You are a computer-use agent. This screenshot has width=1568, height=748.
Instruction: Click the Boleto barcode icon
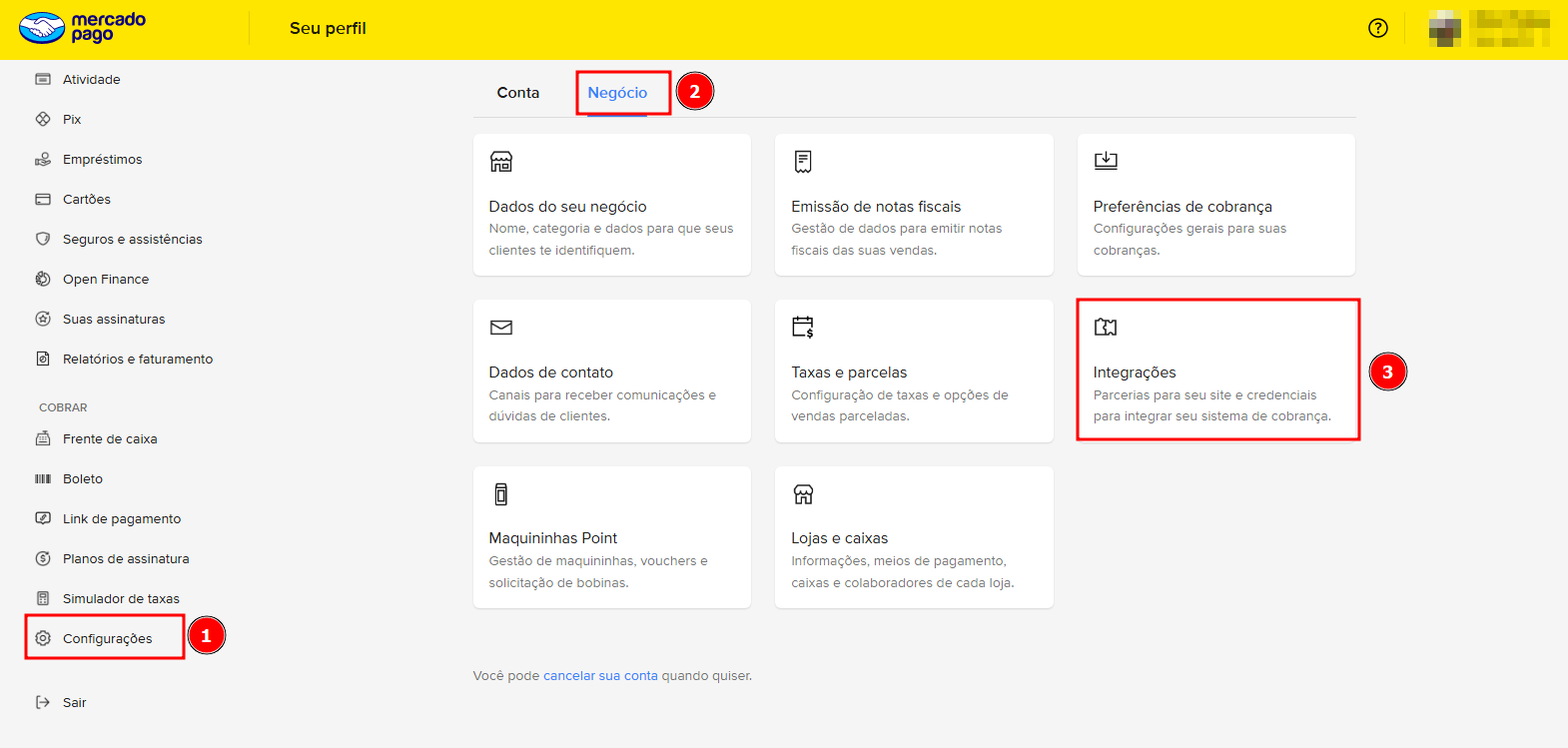tap(43, 478)
